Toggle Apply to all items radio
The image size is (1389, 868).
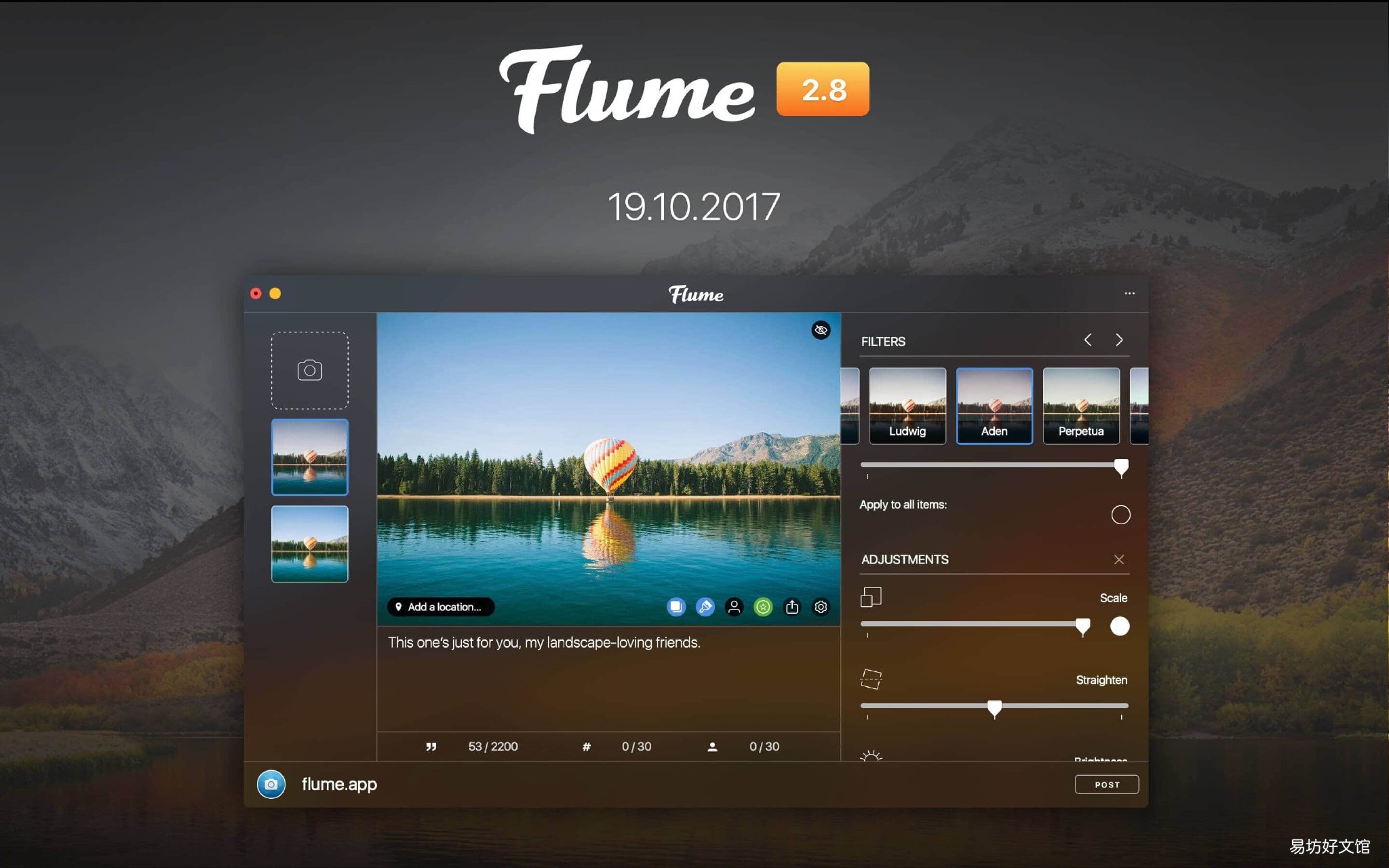1120,515
